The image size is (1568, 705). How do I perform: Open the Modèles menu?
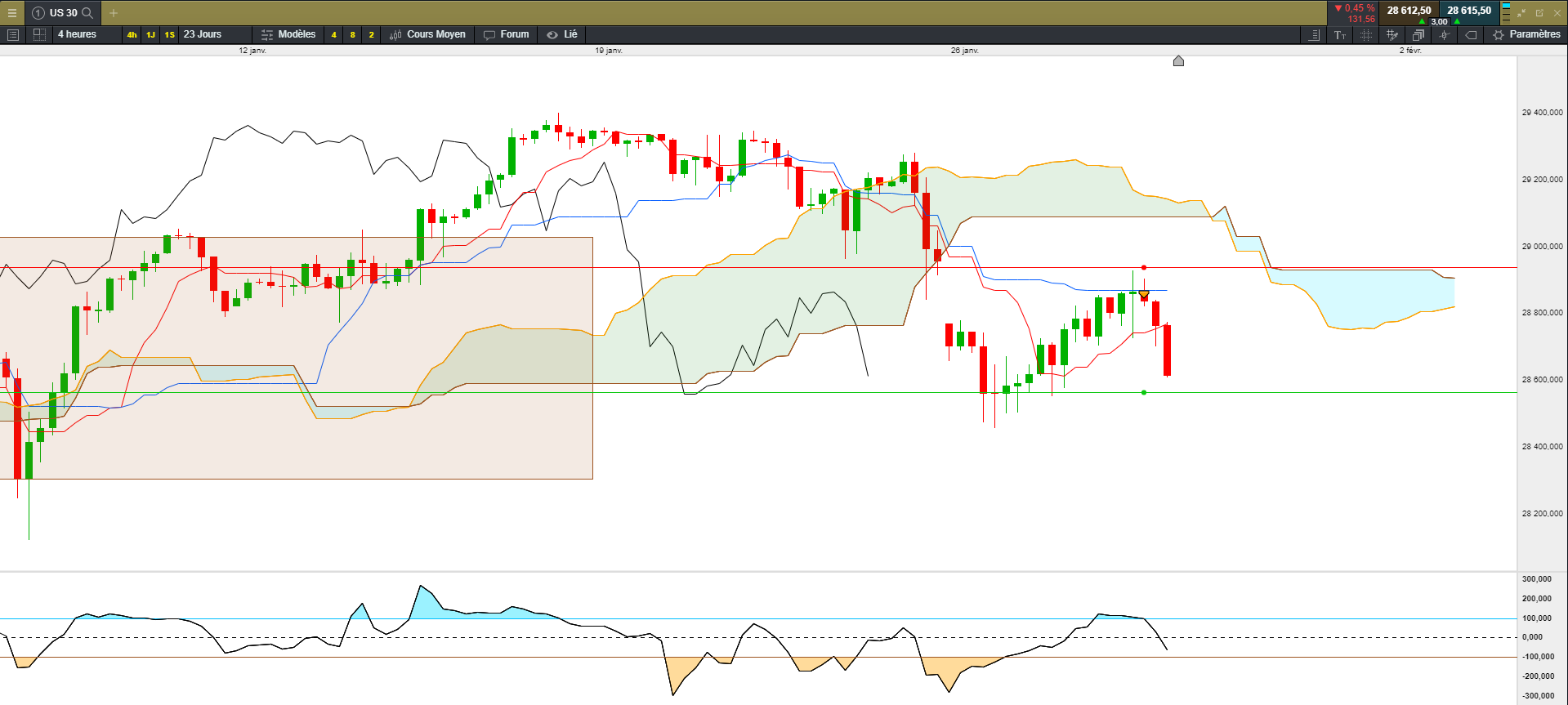288,34
